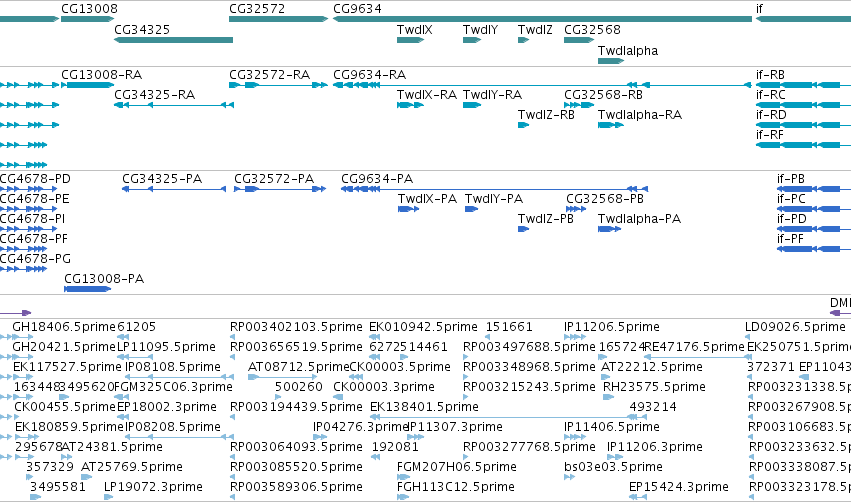This screenshot has width=851, height=502.
Task: Click the RE47176.5prime EST label
Action: (x=694, y=347)
